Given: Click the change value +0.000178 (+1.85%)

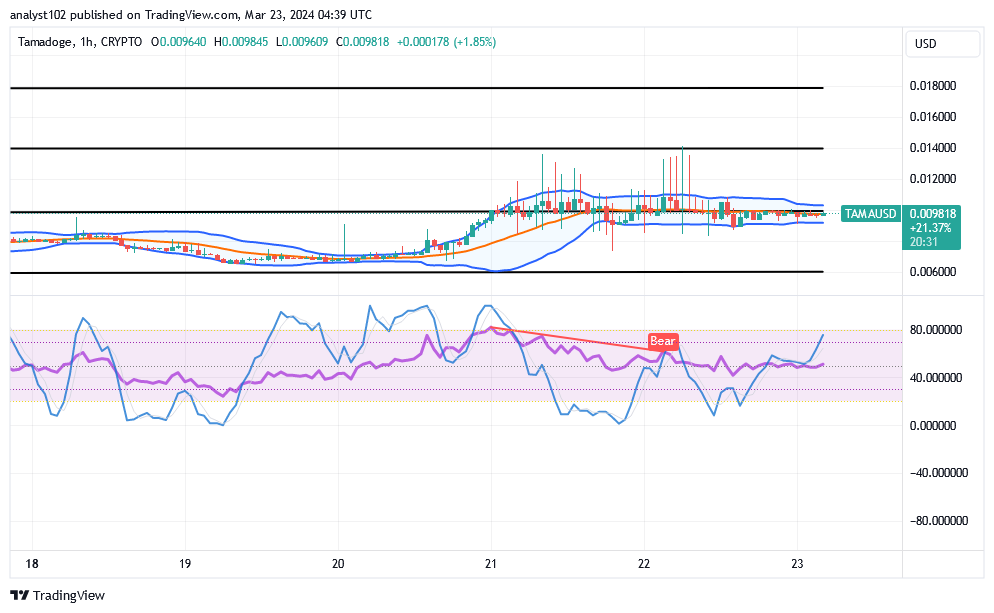Looking at the screenshot, I should coord(446,42).
